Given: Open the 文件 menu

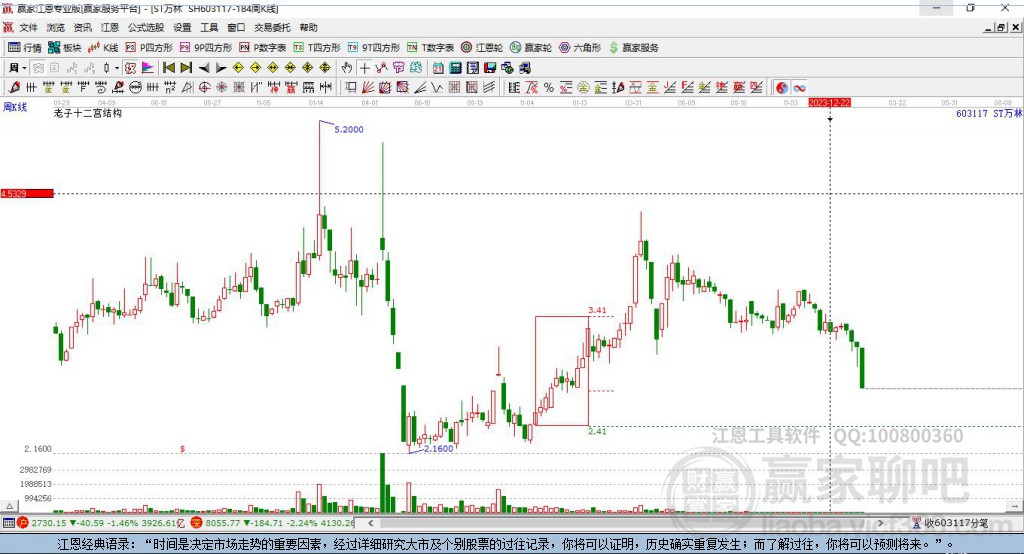Looking at the screenshot, I should click(29, 27).
